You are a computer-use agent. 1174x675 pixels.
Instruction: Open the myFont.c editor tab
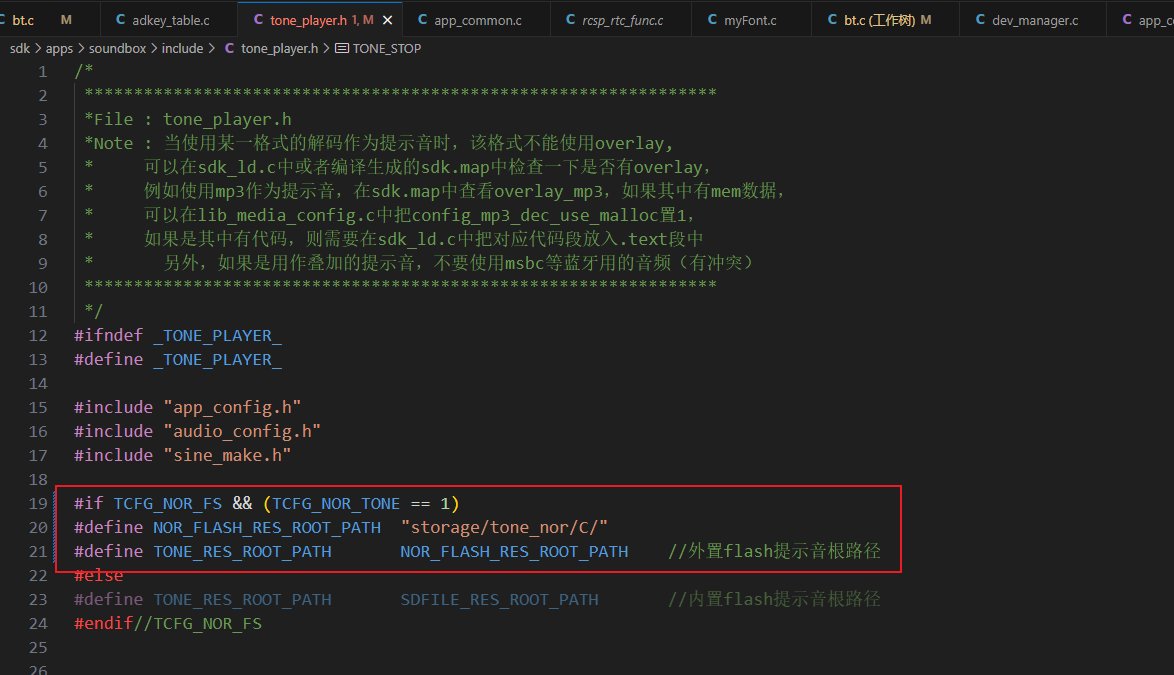coord(742,20)
